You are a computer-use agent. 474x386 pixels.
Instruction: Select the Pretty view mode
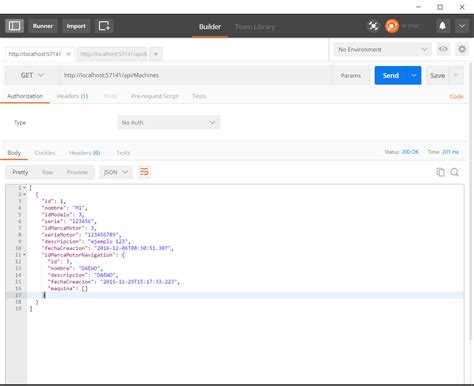coord(20,172)
